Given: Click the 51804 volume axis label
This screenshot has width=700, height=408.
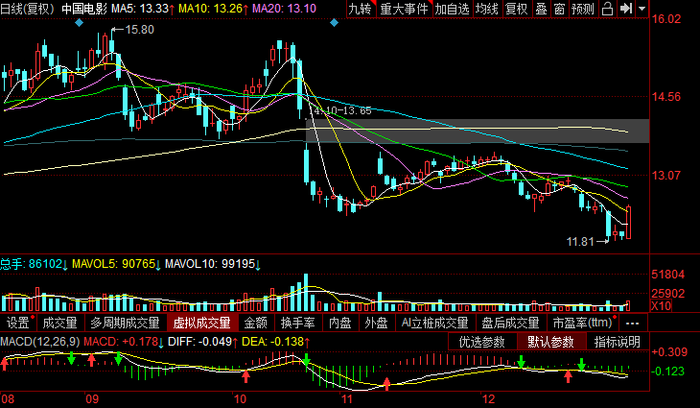Looking at the screenshot, I should pyautogui.click(x=668, y=275).
